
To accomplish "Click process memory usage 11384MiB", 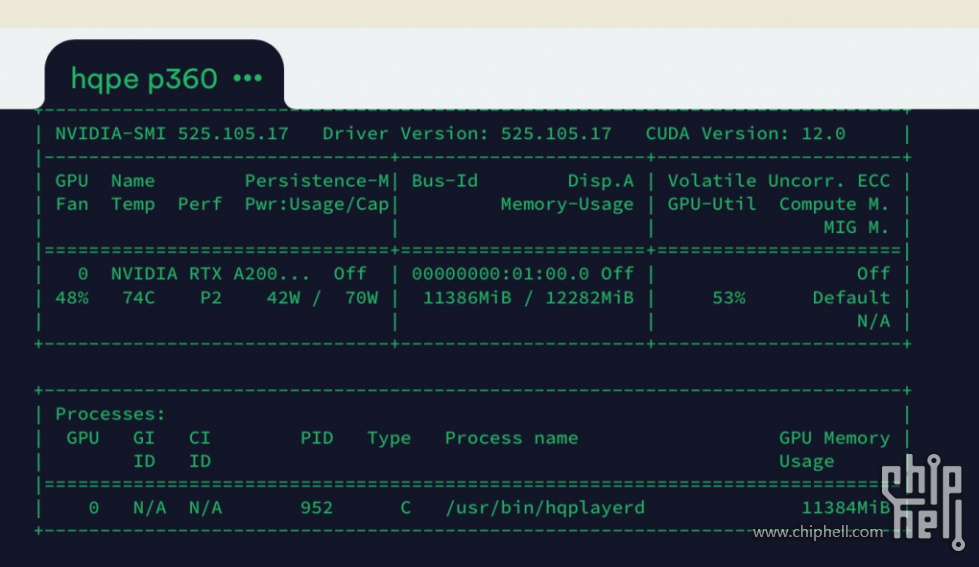I will click(x=845, y=508).
